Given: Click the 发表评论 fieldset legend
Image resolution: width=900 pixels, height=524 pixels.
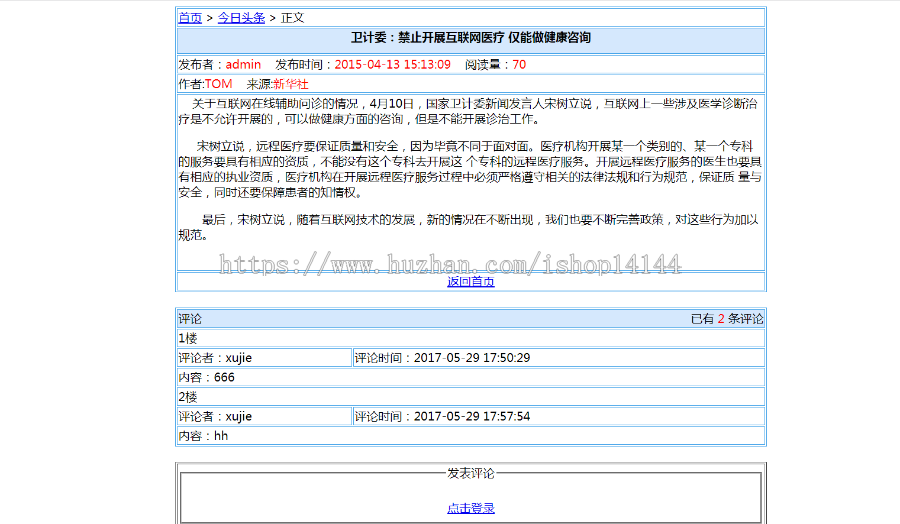Looking at the screenshot, I should tap(471, 473).
